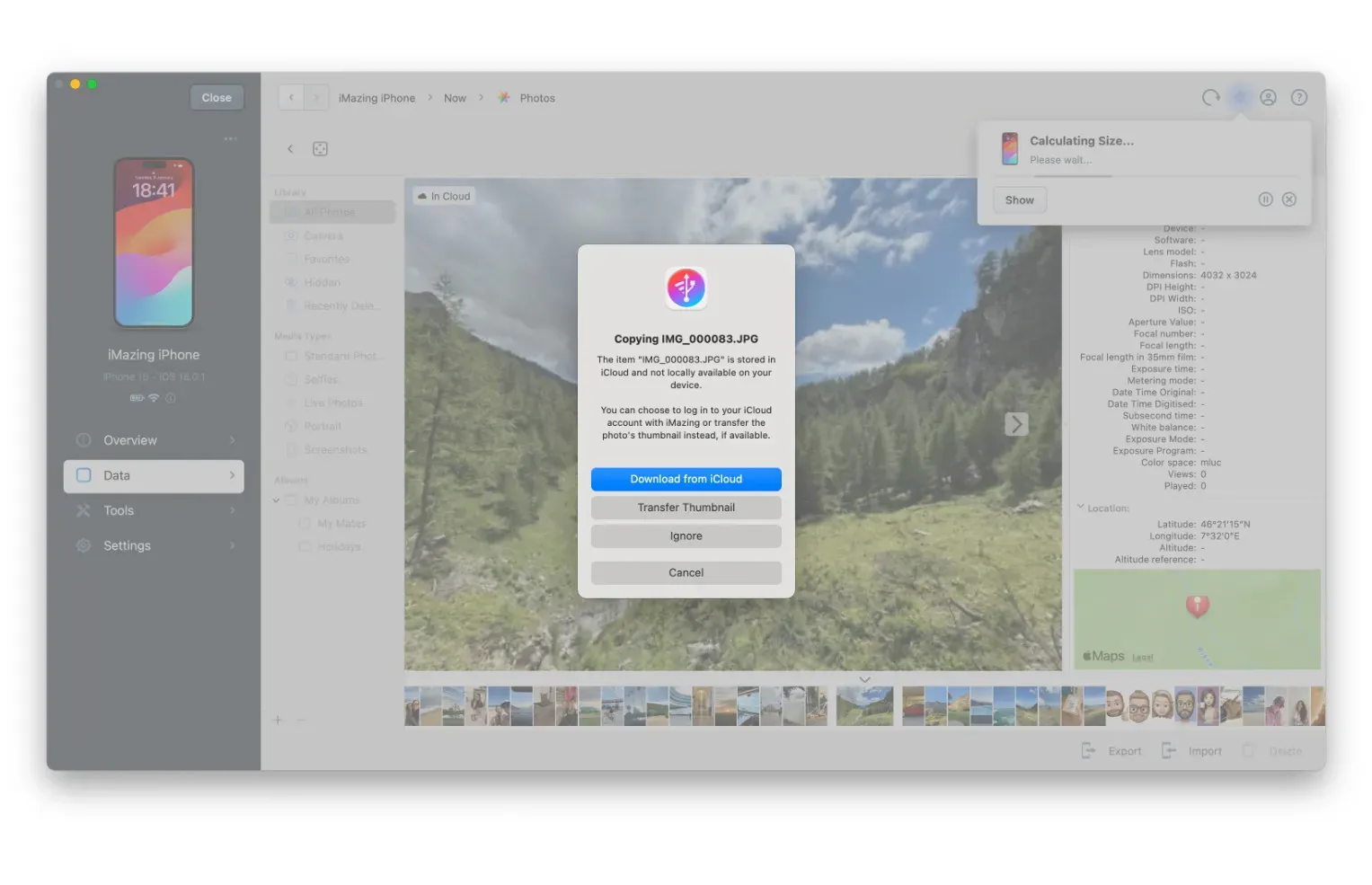Select the Portrait media type
The height and width of the screenshot is (885, 1372).
(322, 426)
